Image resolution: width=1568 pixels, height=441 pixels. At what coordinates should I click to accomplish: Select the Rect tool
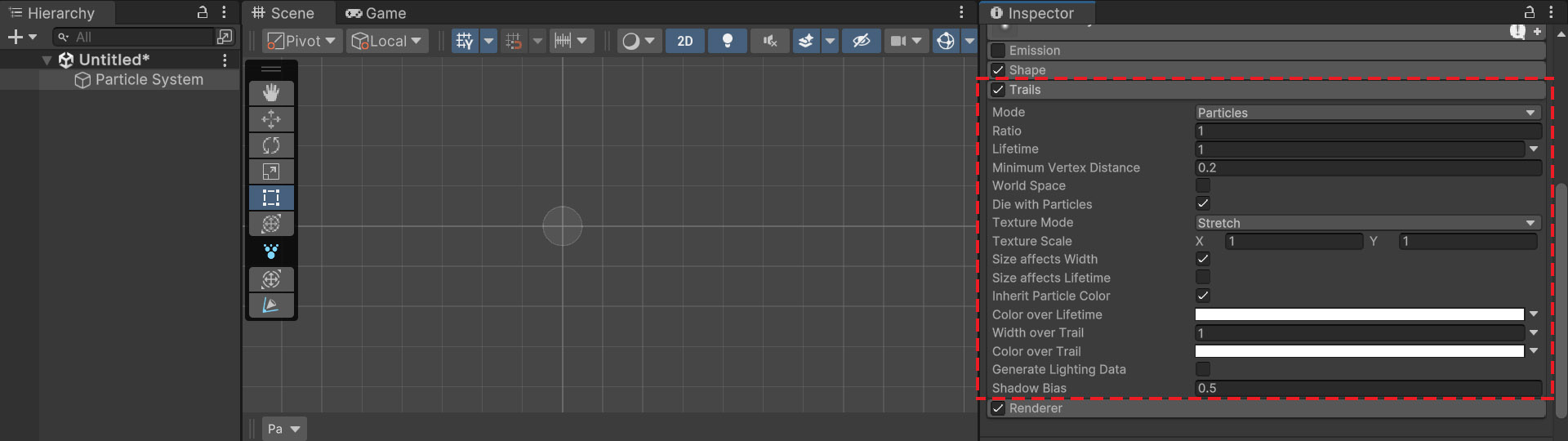point(271,198)
